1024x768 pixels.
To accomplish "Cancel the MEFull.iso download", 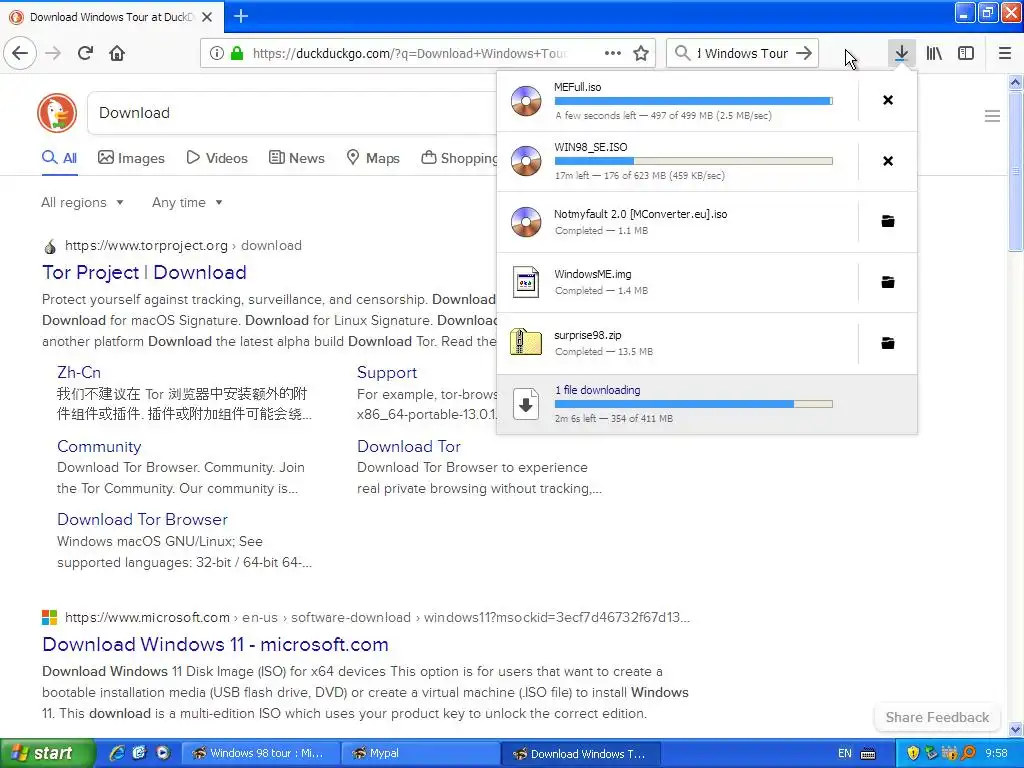I will click(888, 100).
